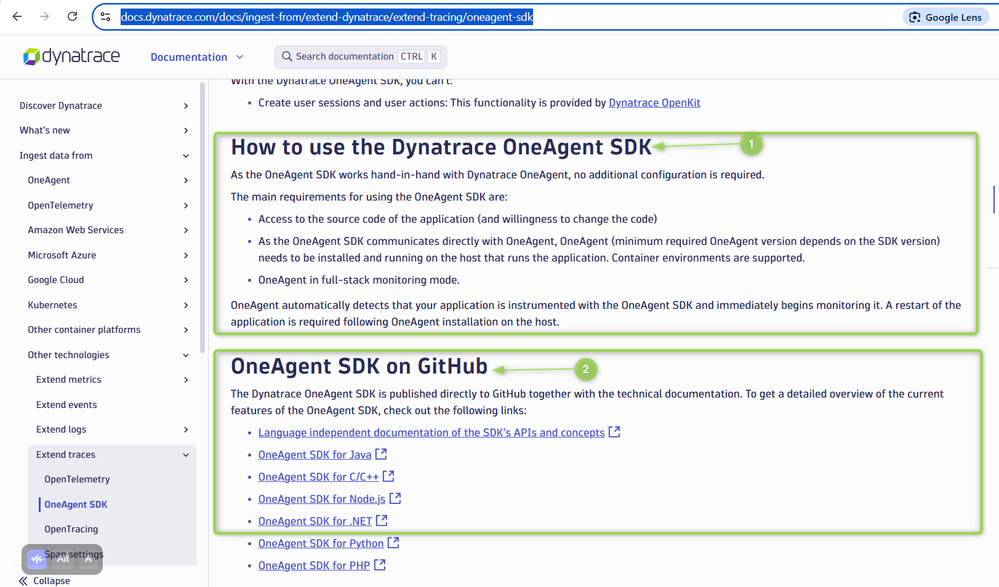Image resolution: width=999 pixels, height=587 pixels.
Task: Open Span settings sidebar item
Action: pos(74,554)
